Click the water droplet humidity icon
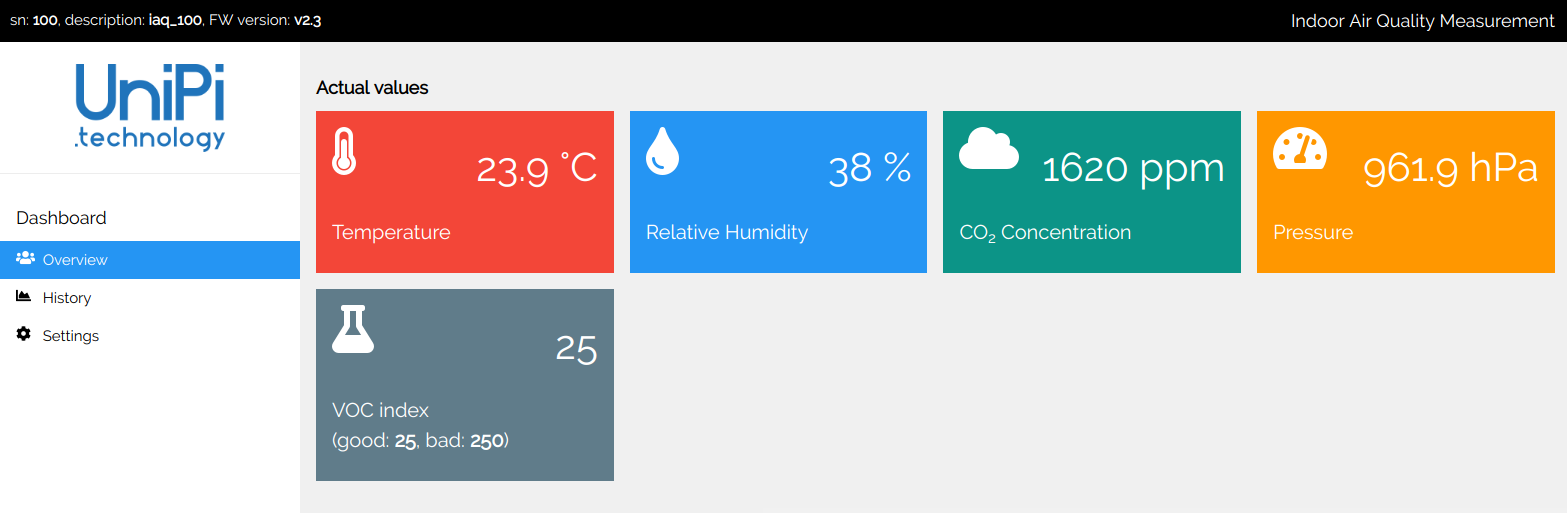This screenshot has width=1567, height=513. pos(662,151)
